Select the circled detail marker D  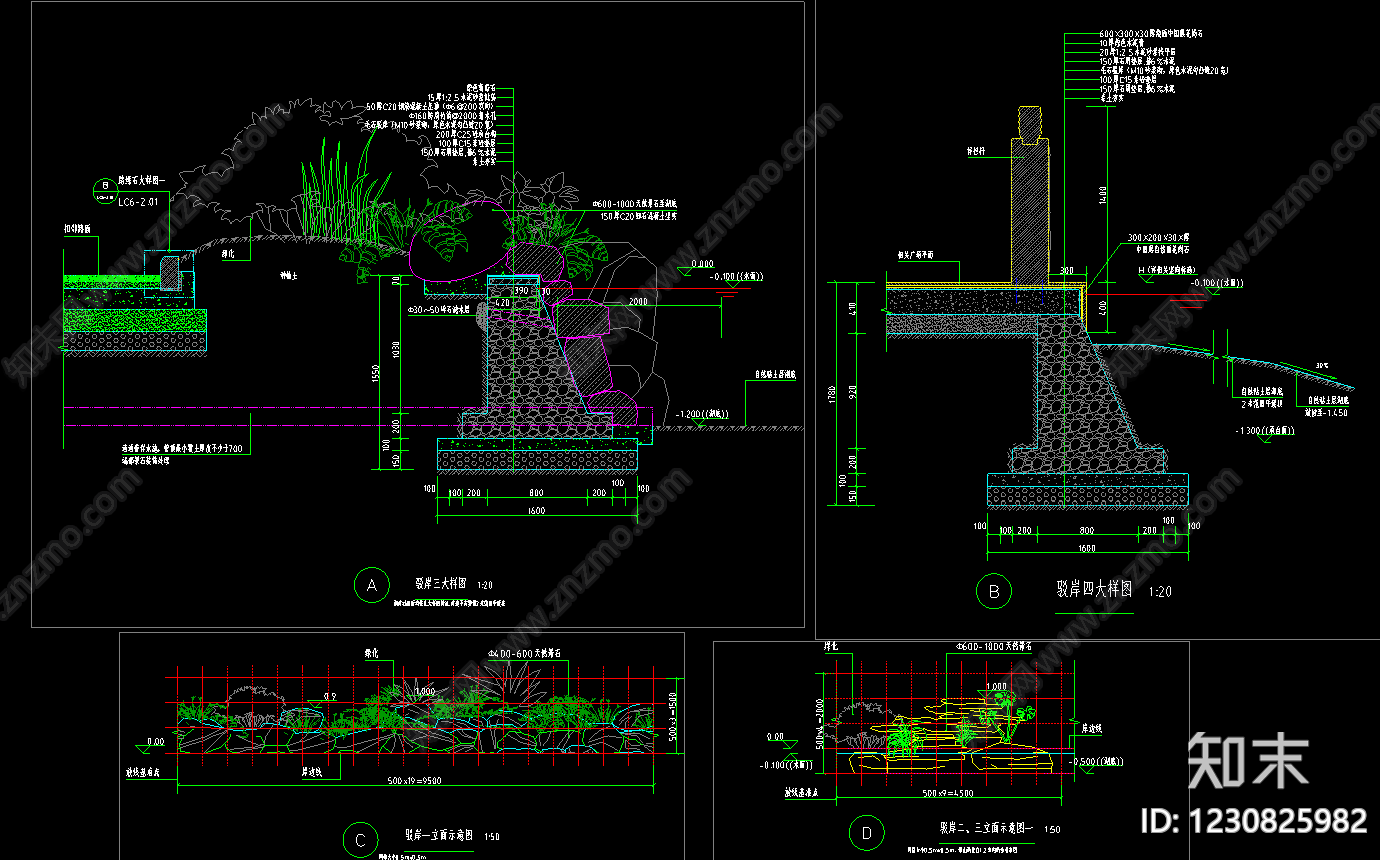[866, 832]
